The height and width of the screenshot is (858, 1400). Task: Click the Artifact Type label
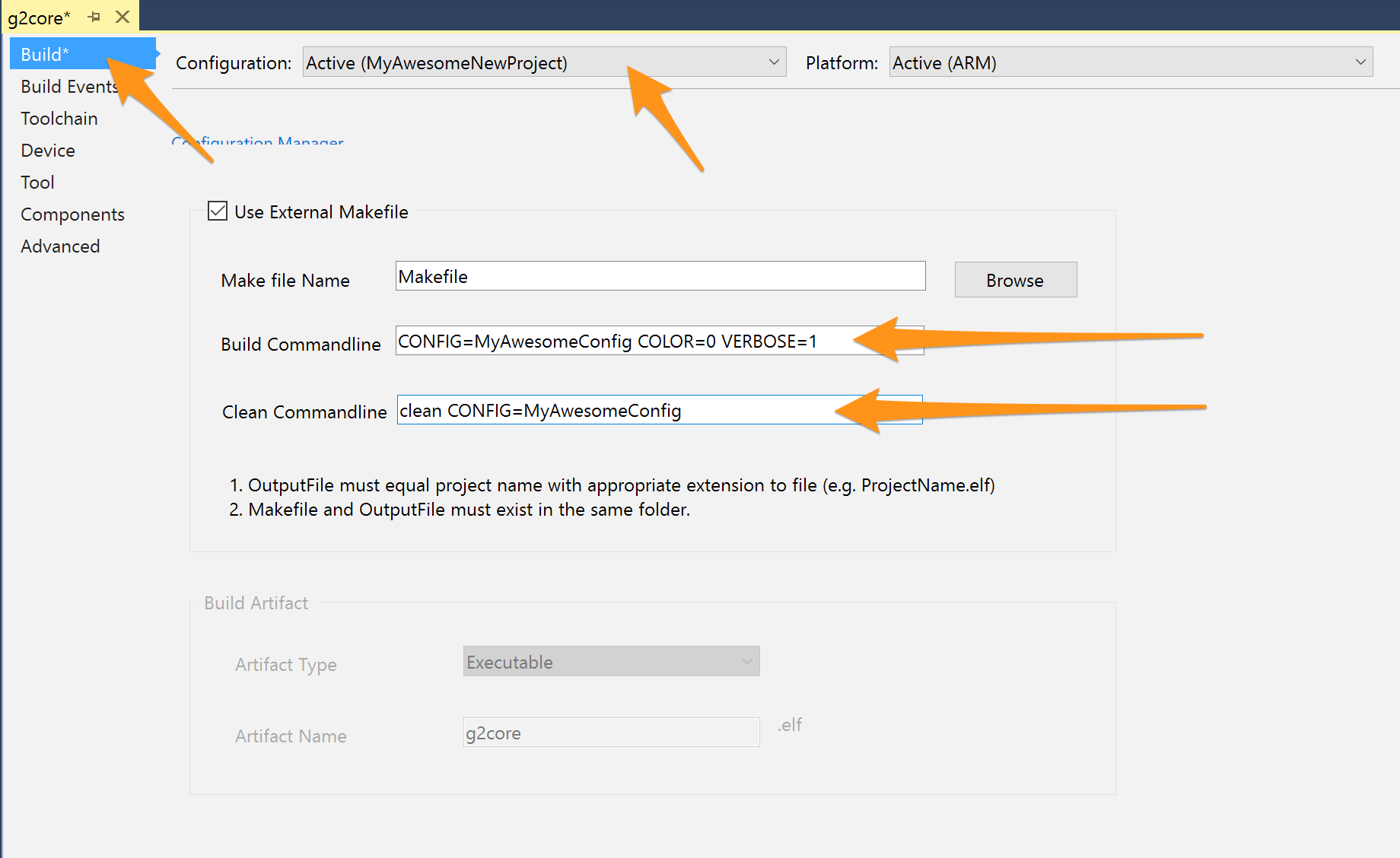click(x=286, y=665)
